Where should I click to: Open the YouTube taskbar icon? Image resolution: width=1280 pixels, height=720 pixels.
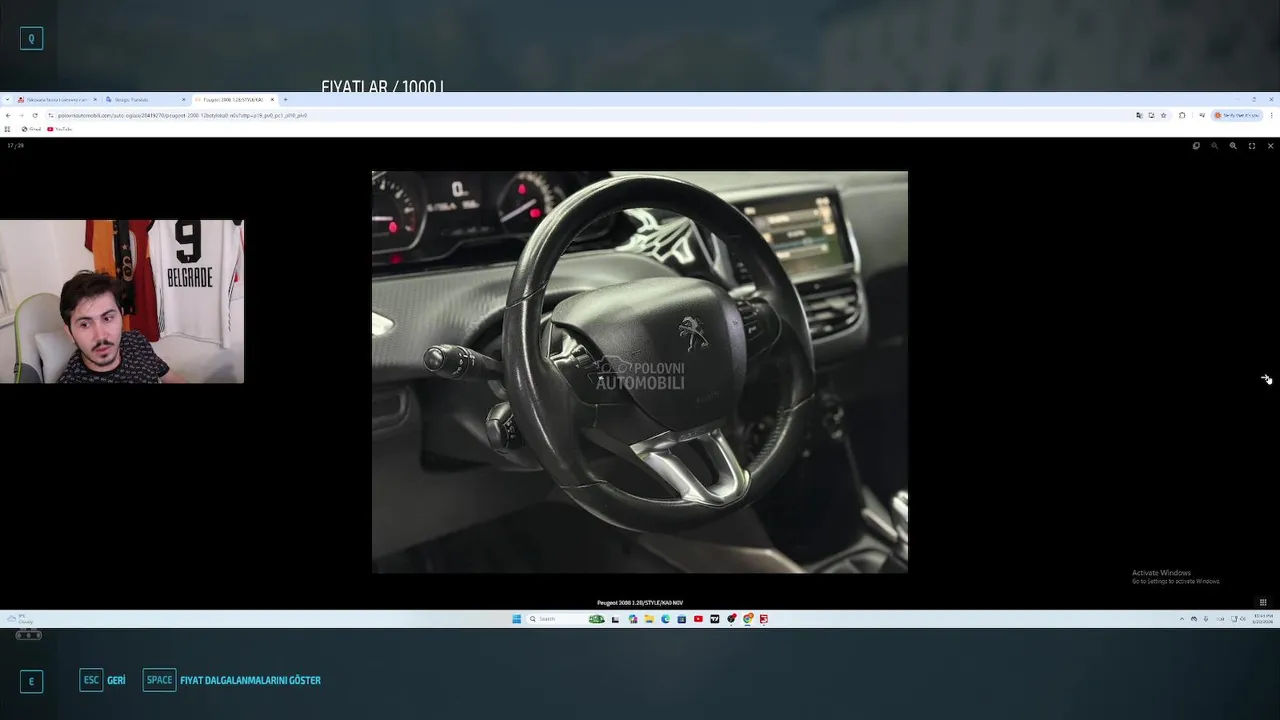tap(698, 619)
